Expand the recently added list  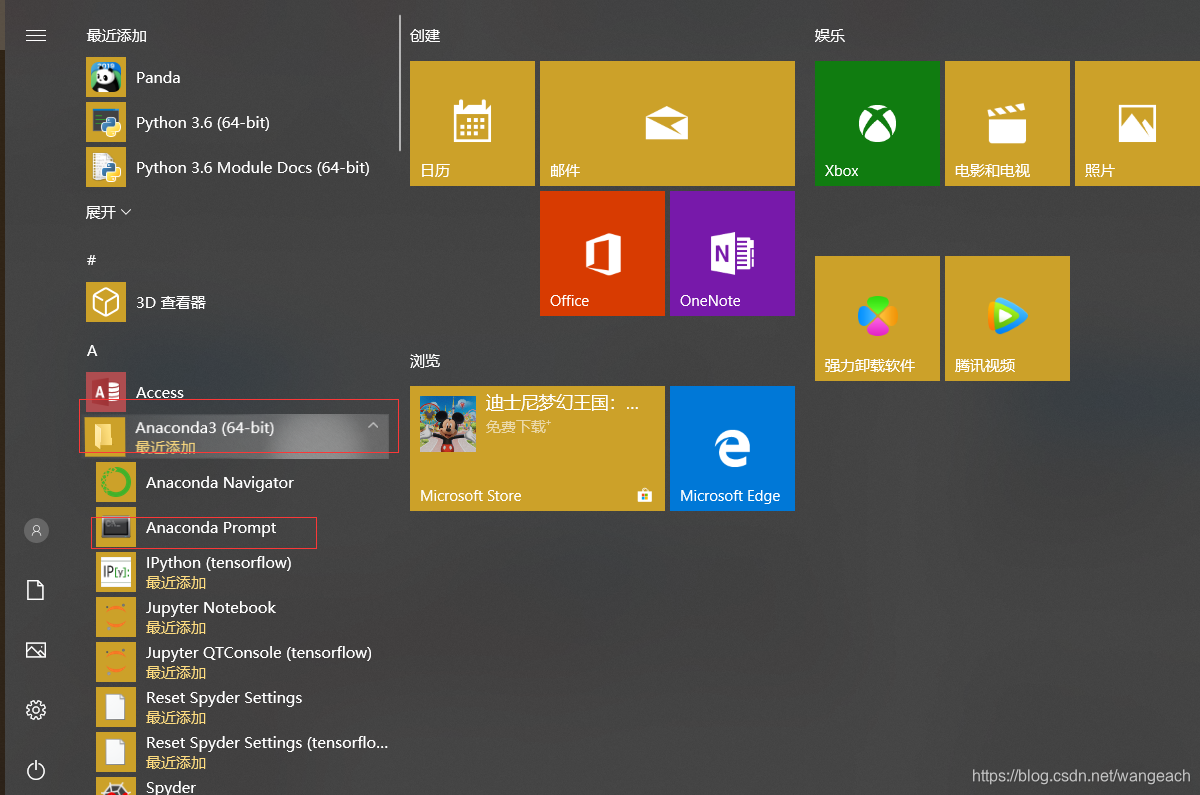click(x=108, y=212)
